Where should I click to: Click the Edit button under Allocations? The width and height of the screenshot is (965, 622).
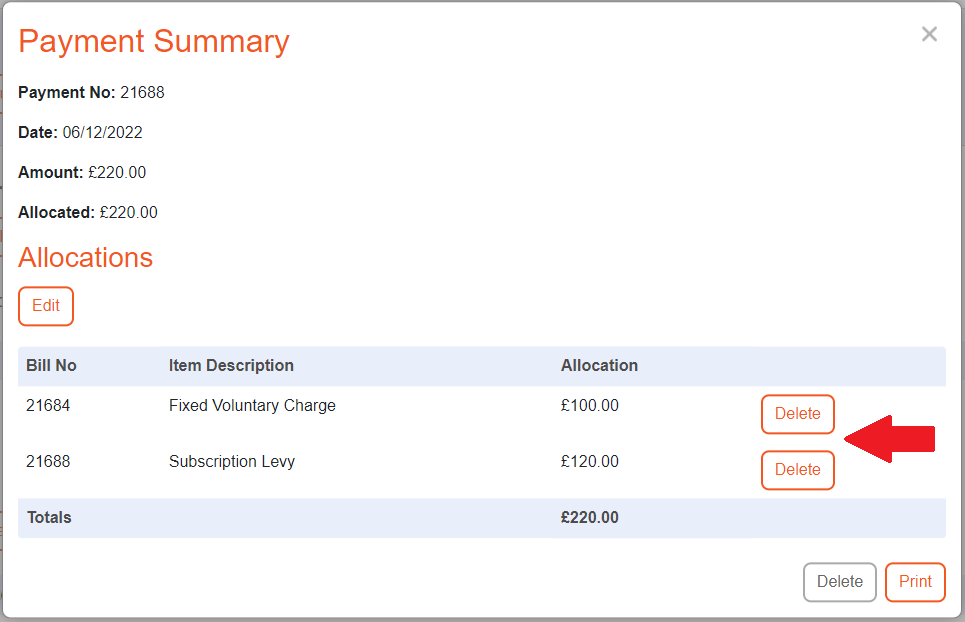point(45,306)
